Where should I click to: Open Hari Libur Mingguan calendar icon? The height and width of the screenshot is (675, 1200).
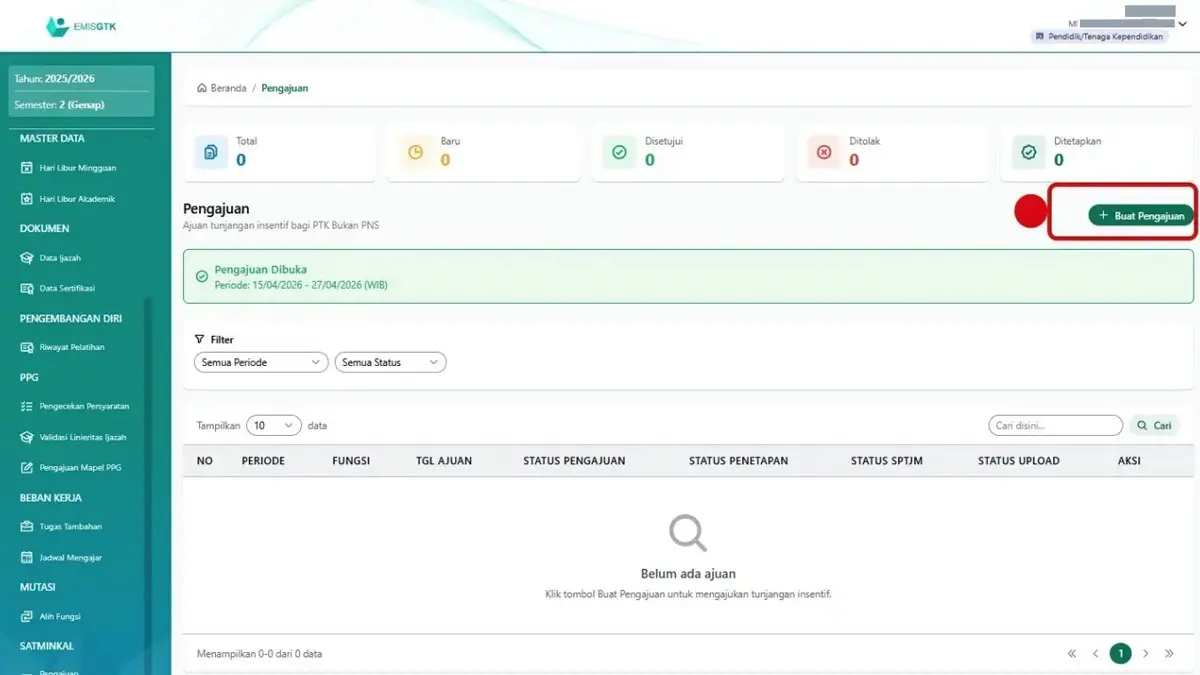pos(27,168)
